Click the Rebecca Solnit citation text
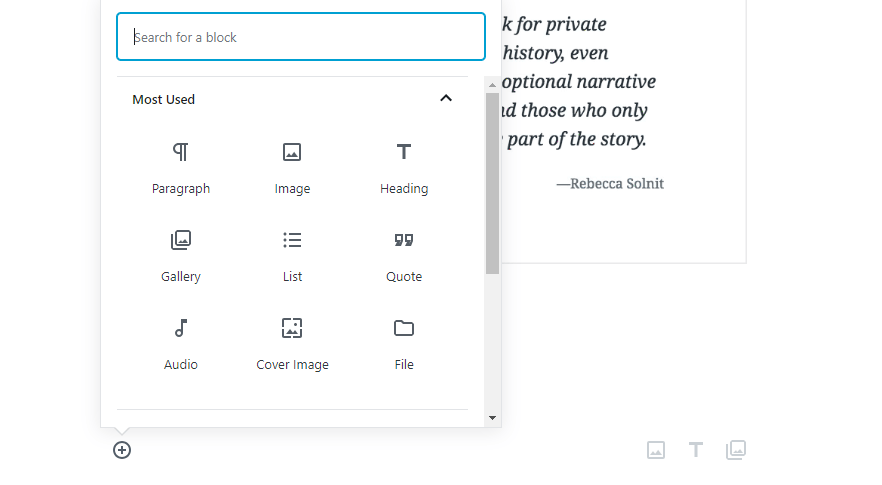 coord(610,184)
